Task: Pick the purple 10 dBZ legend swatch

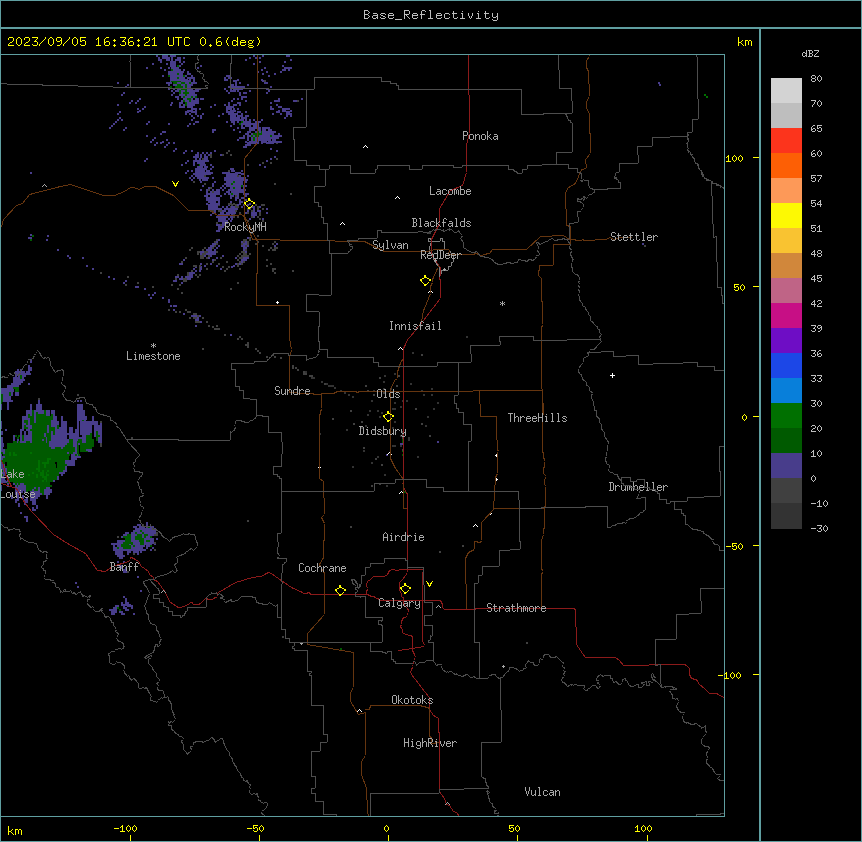Action: (786, 466)
